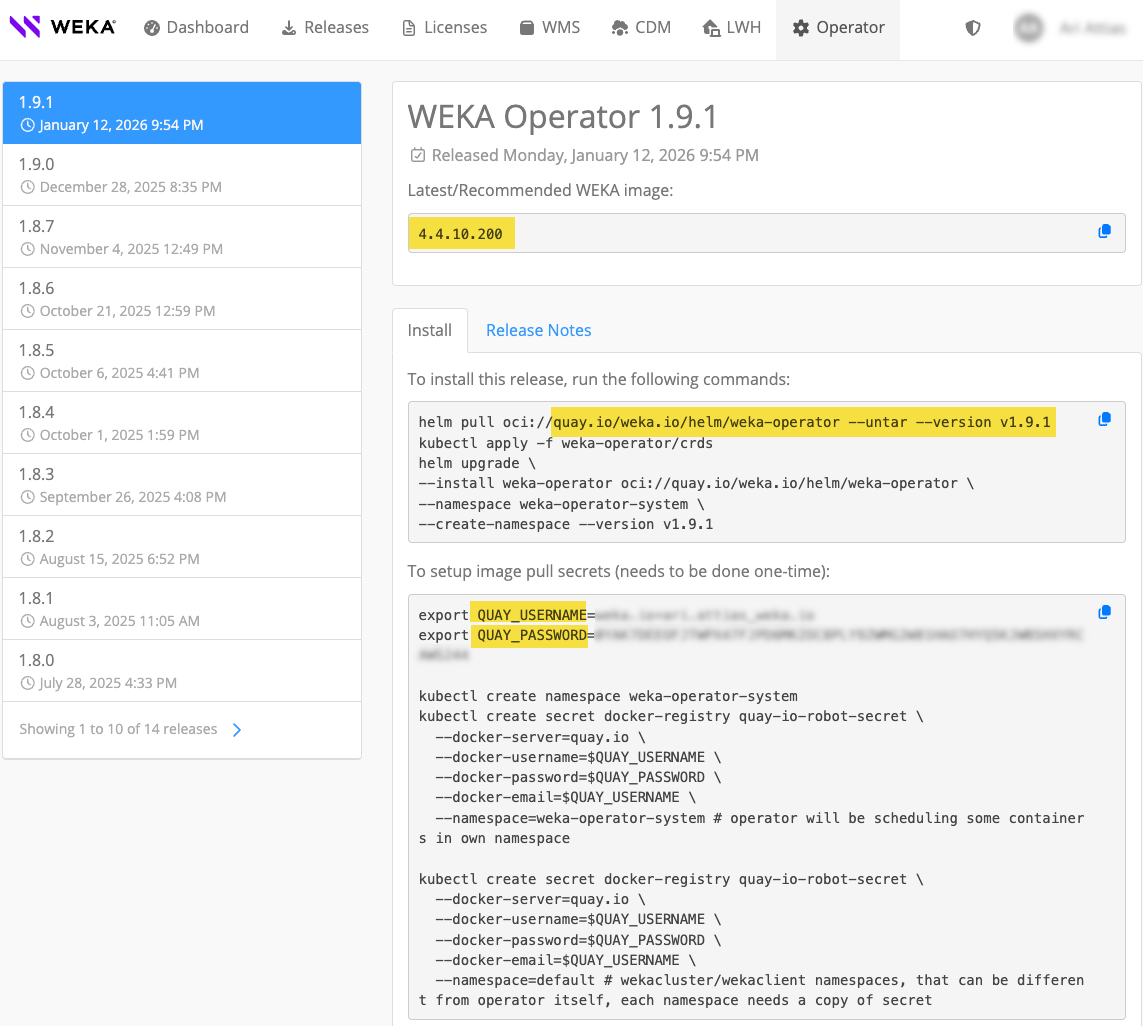Select release 1.8.7 from December list
Screen dimensions: 1143x1026
(x=181, y=237)
